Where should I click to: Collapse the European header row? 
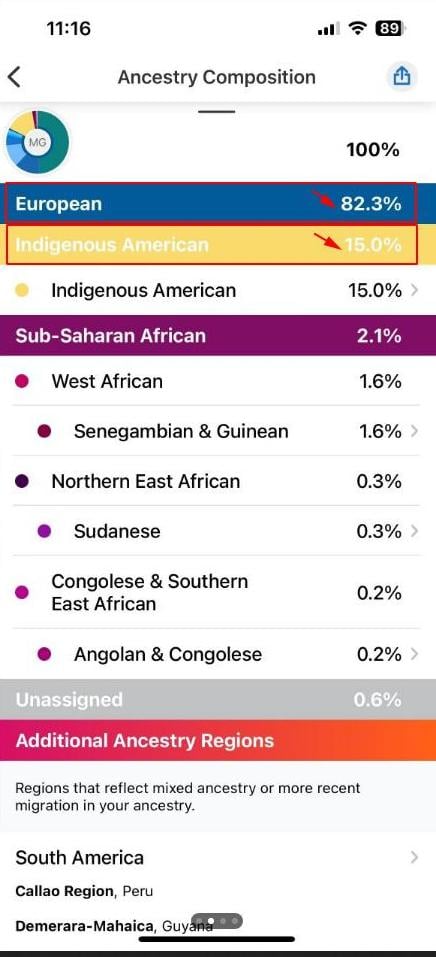coord(218,203)
